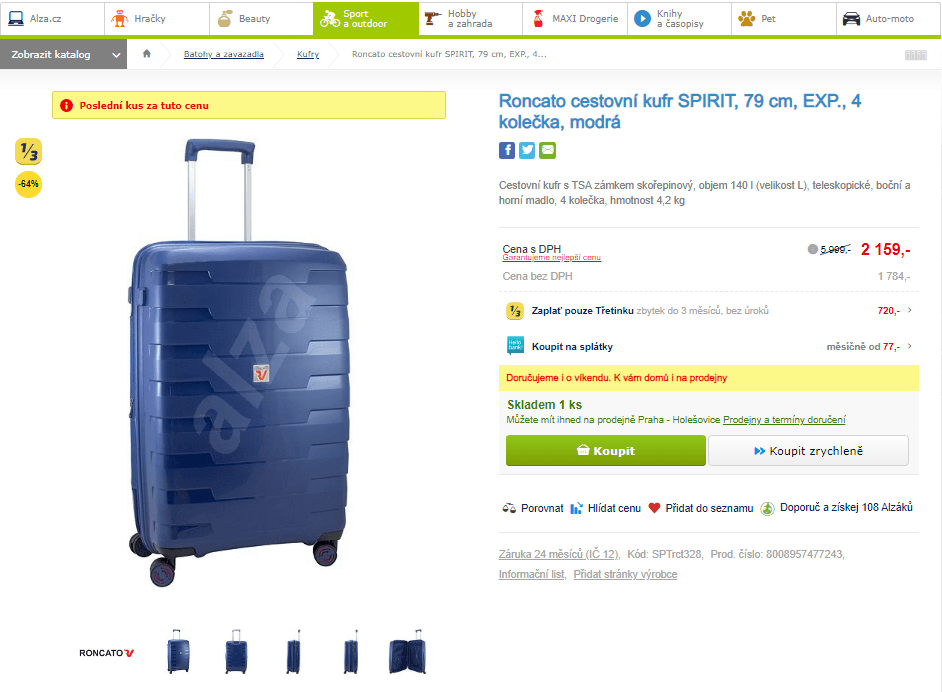Share the product on Twitter
This screenshot has height=692, width=942.
coord(527,150)
